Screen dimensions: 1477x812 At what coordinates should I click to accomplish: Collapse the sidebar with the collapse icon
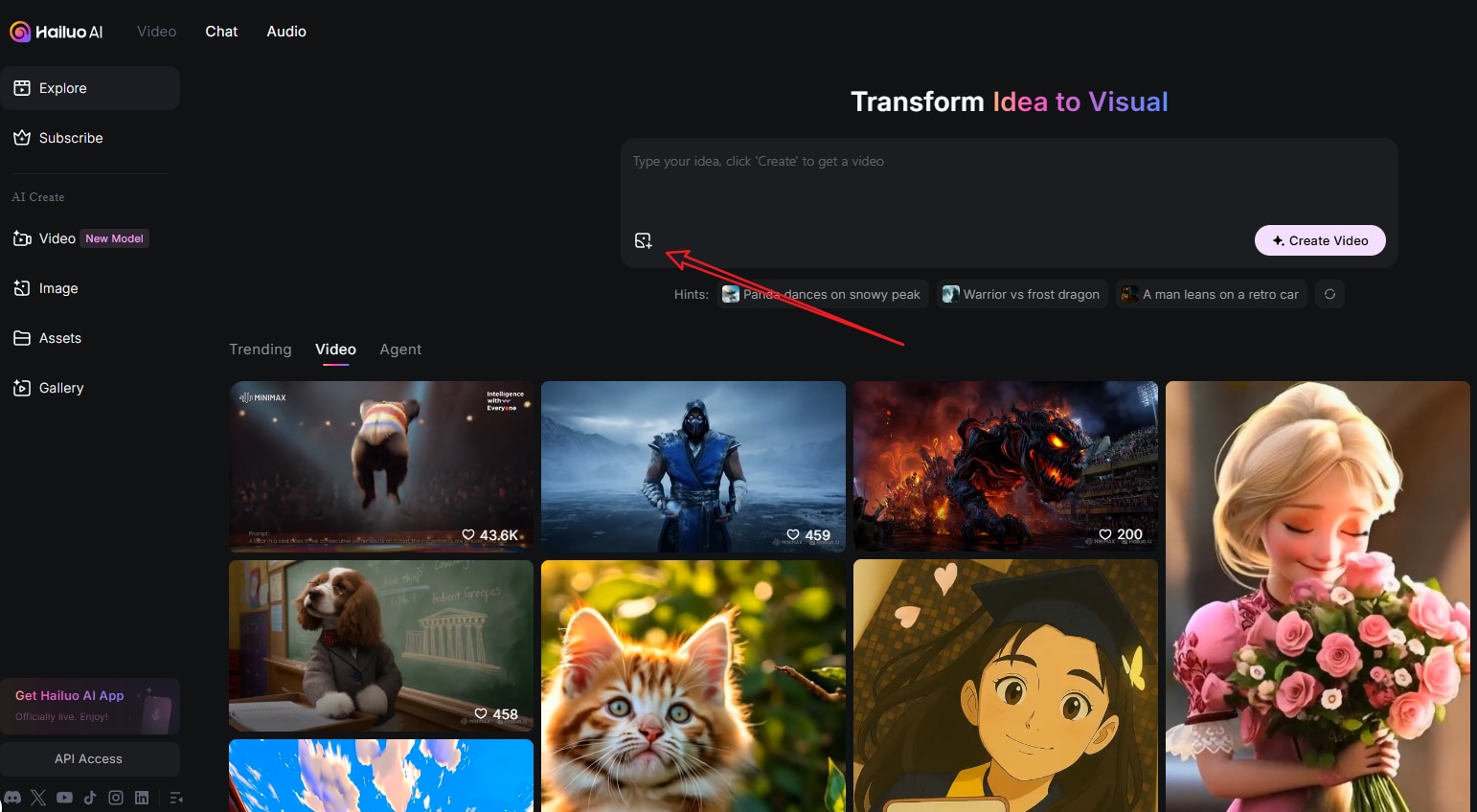pos(176,798)
